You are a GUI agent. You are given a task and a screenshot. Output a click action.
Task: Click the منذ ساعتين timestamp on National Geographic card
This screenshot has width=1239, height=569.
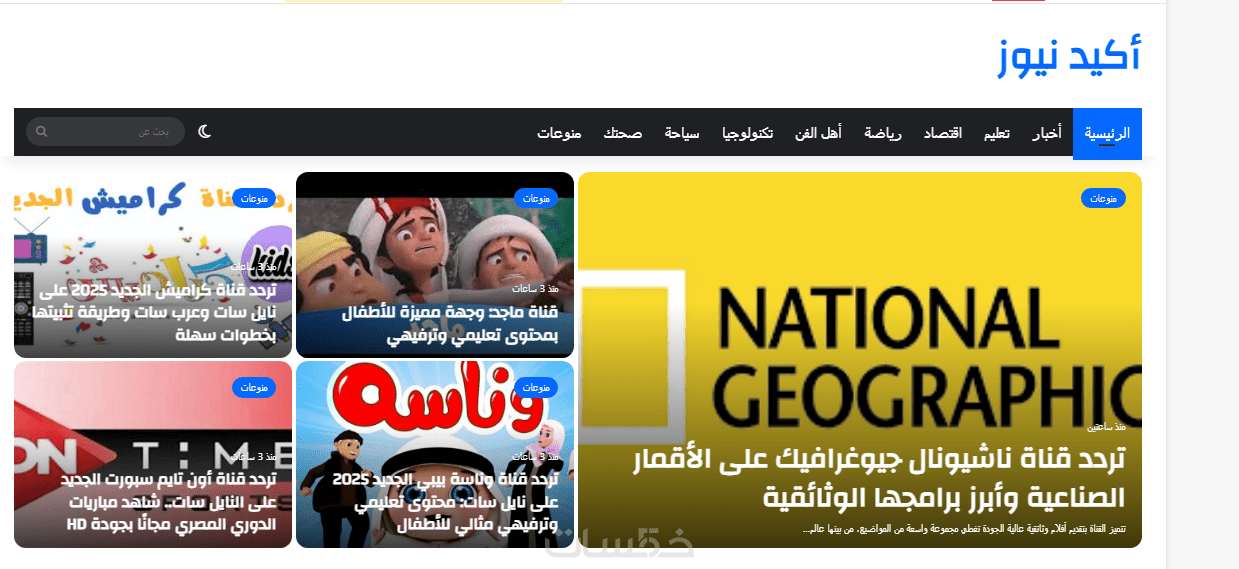click(1107, 427)
